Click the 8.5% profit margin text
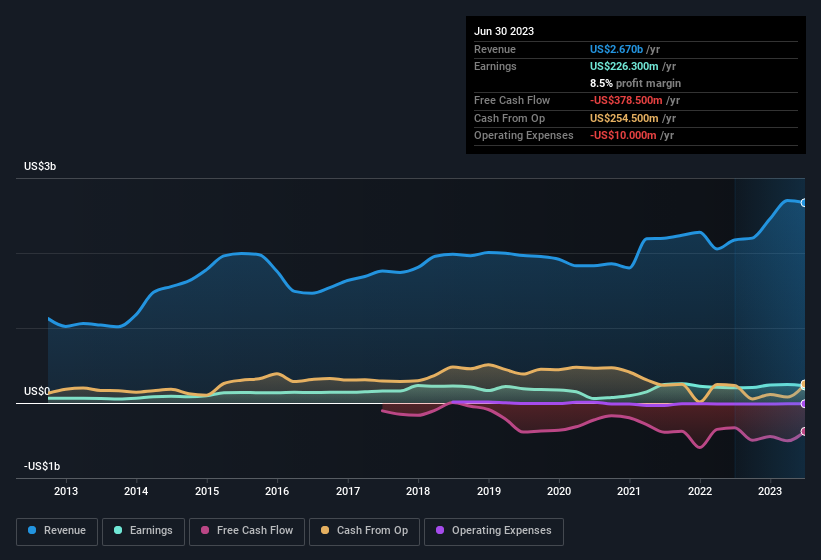 pyautogui.click(x=635, y=83)
